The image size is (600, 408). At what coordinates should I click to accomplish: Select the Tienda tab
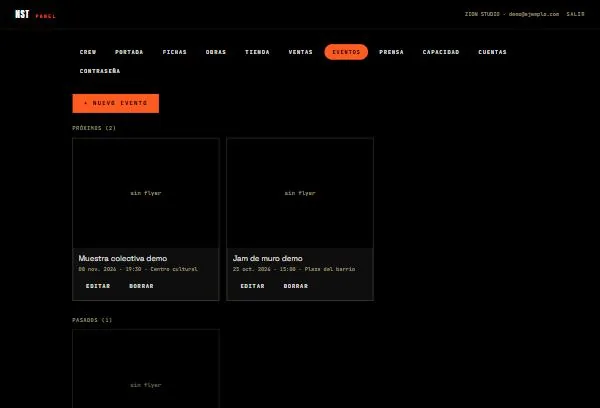coord(257,52)
